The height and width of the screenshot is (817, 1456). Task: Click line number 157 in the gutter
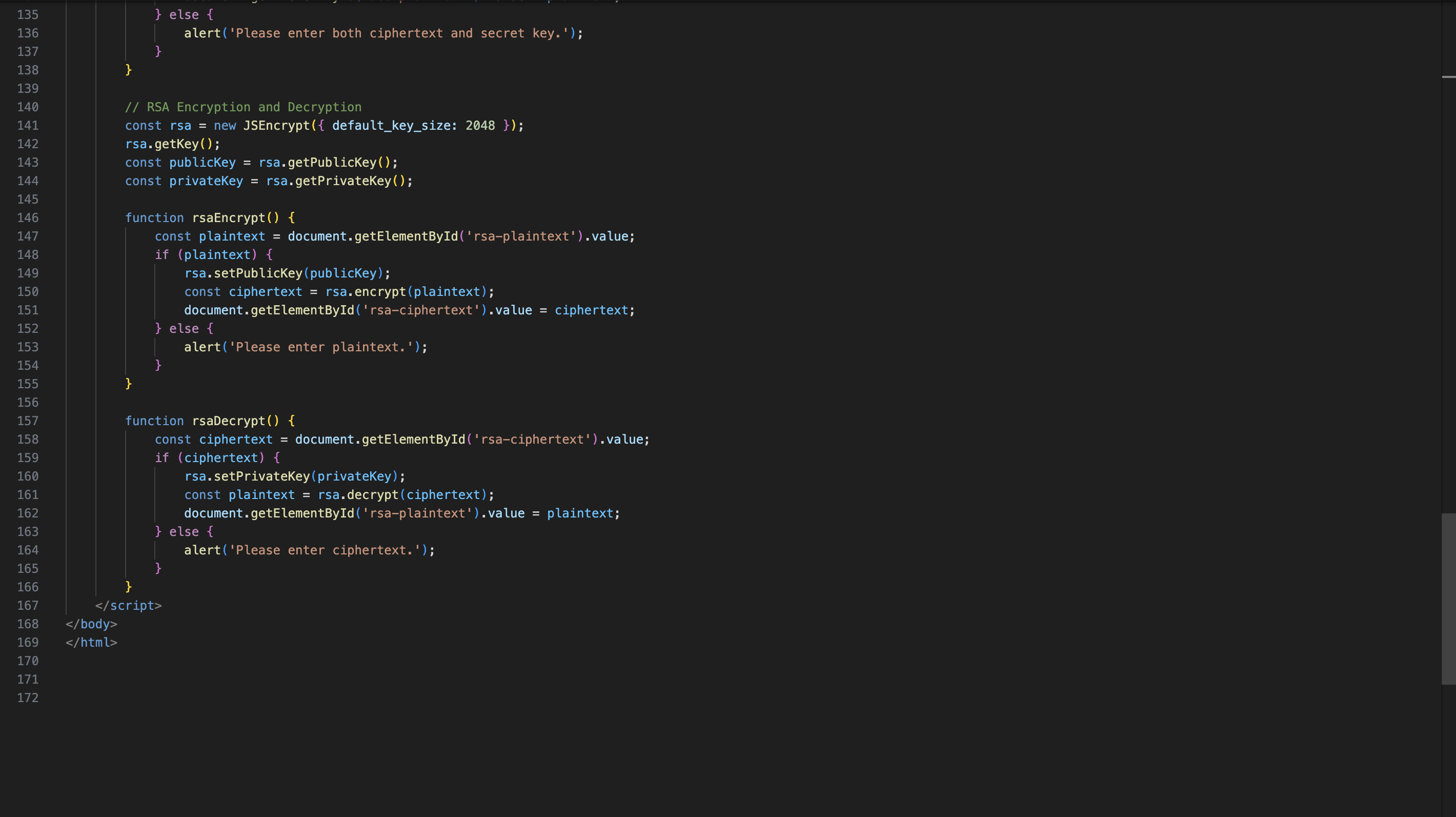click(28, 421)
